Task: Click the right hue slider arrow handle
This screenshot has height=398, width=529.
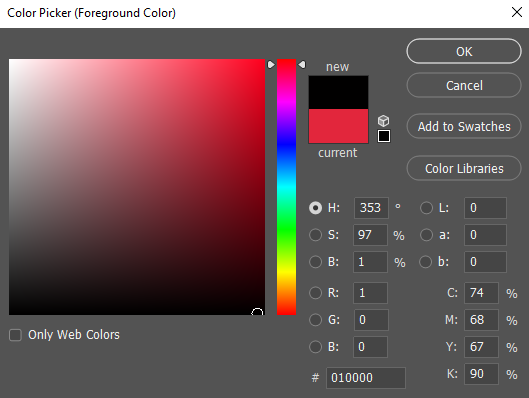Action: (x=302, y=64)
